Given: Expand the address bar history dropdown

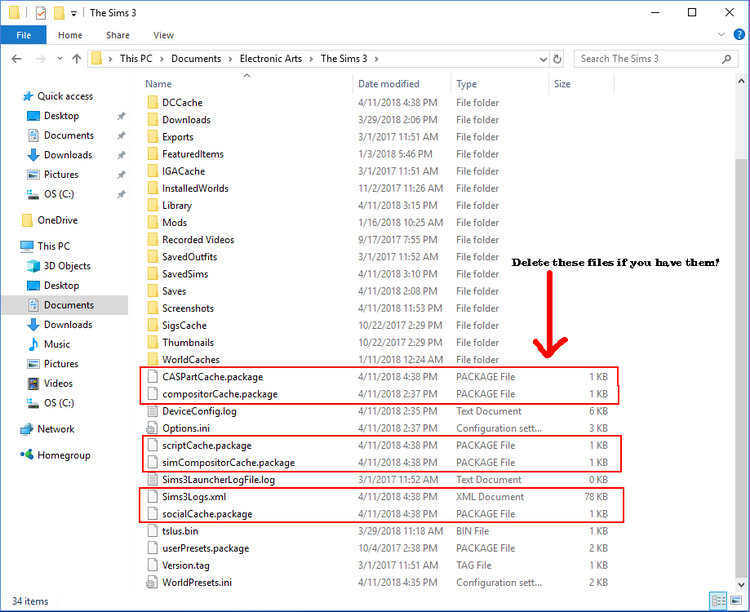Looking at the screenshot, I should [x=543, y=59].
